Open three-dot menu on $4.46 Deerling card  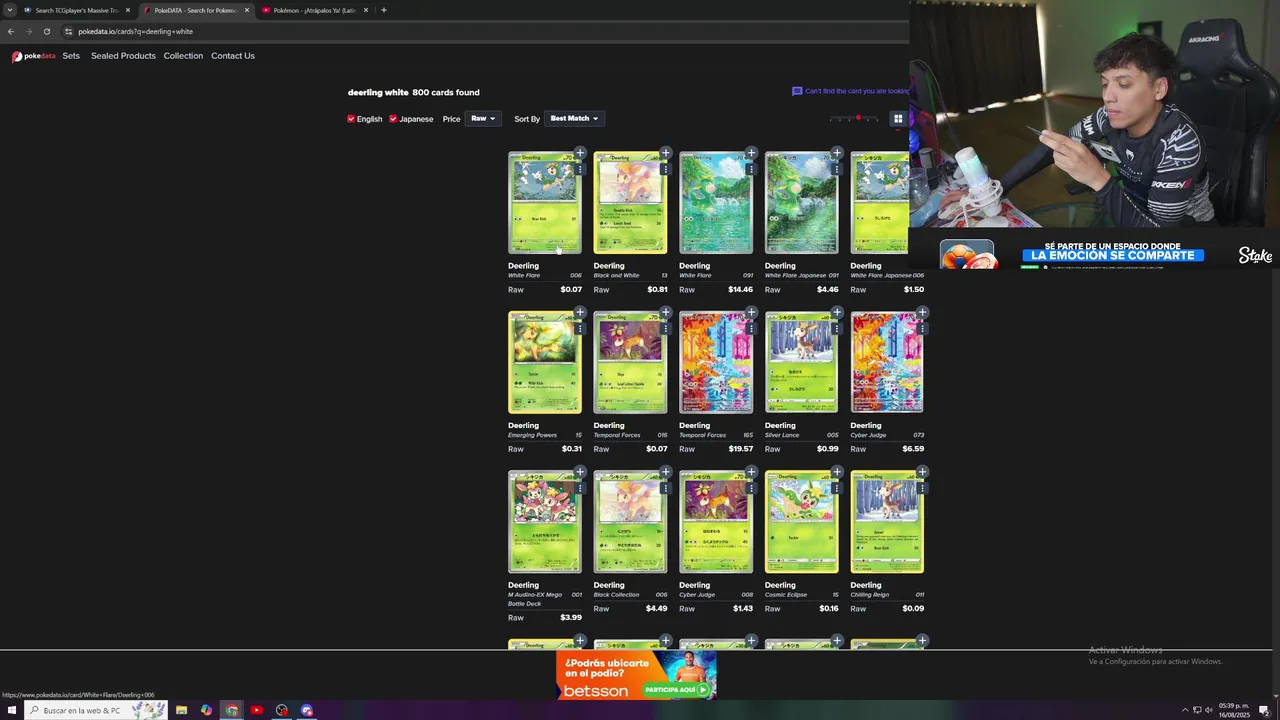(837, 169)
